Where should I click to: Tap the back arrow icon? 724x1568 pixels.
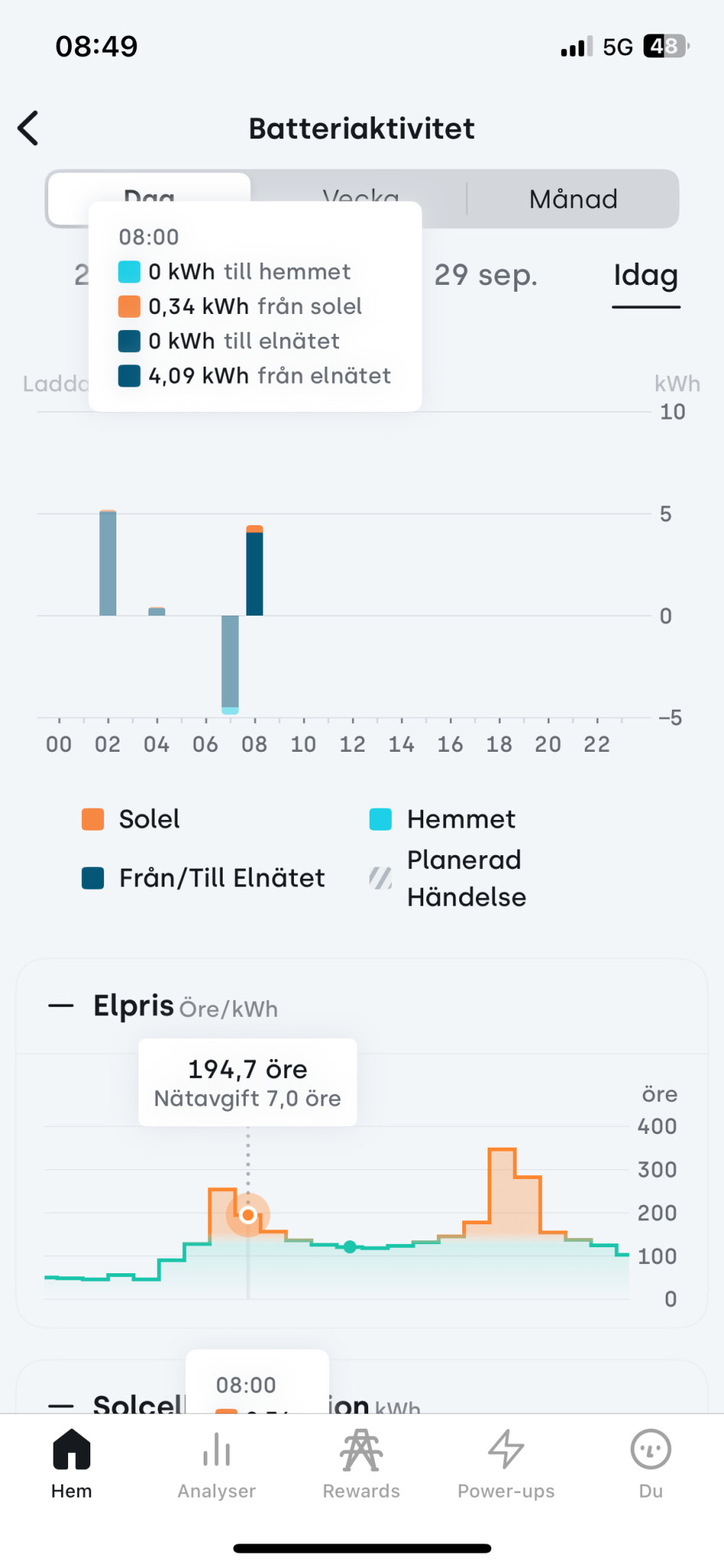coord(29,128)
